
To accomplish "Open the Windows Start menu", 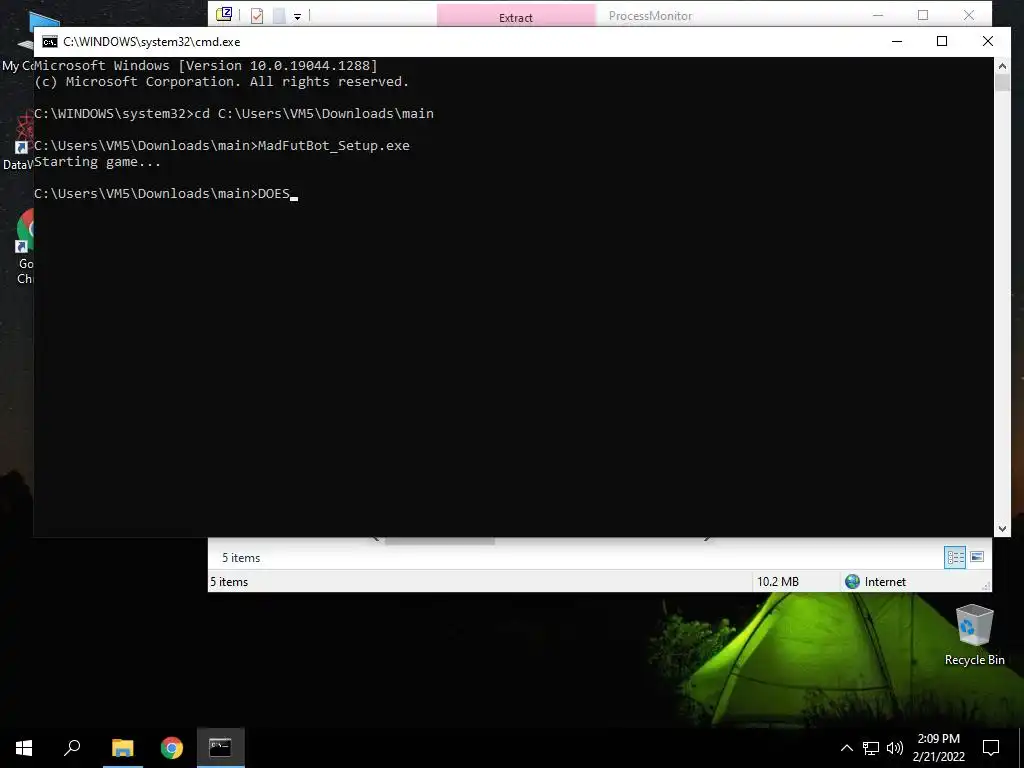I will pos(24,748).
